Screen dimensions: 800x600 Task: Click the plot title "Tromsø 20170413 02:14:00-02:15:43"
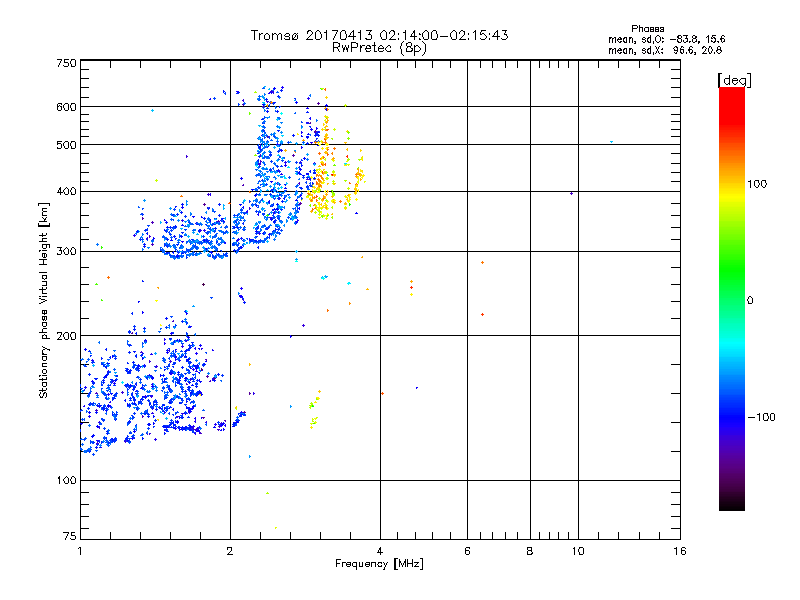379,35
